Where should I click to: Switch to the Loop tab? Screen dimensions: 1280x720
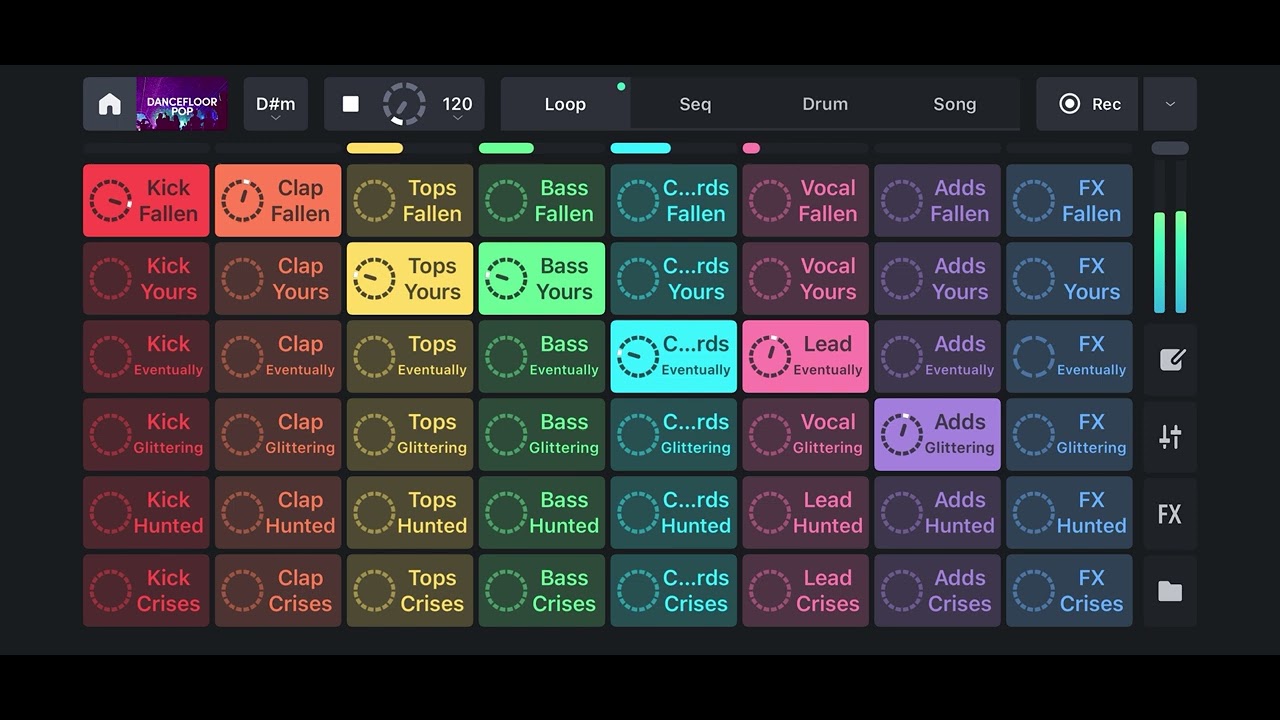coord(565,104)
